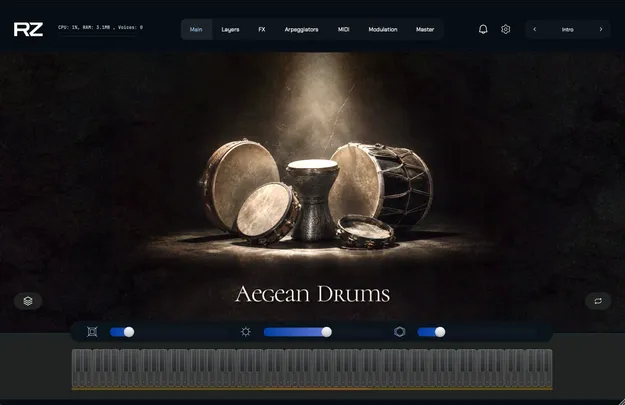Open the notifications bell
This screenshot has width=625, height=405.
click(x=483, y=29)
